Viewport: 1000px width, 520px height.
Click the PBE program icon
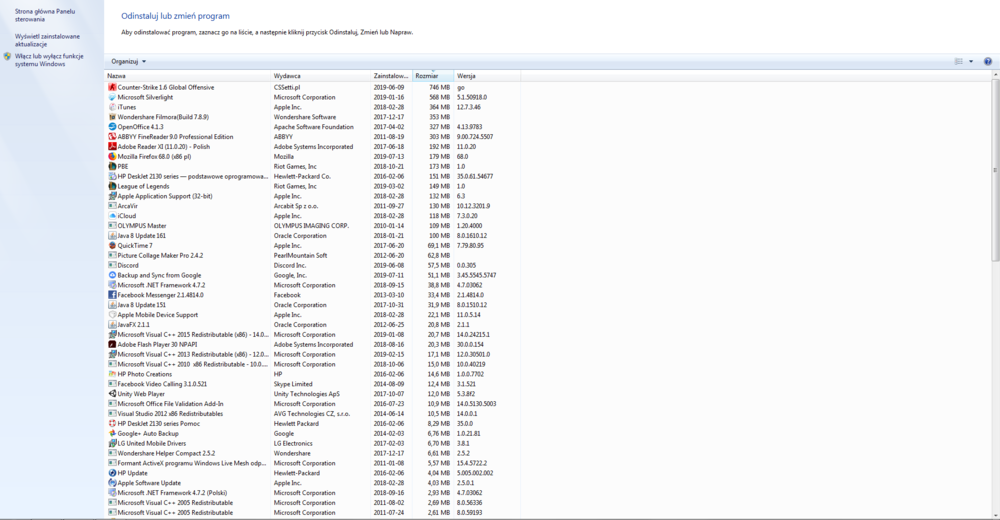click(112, 167)
